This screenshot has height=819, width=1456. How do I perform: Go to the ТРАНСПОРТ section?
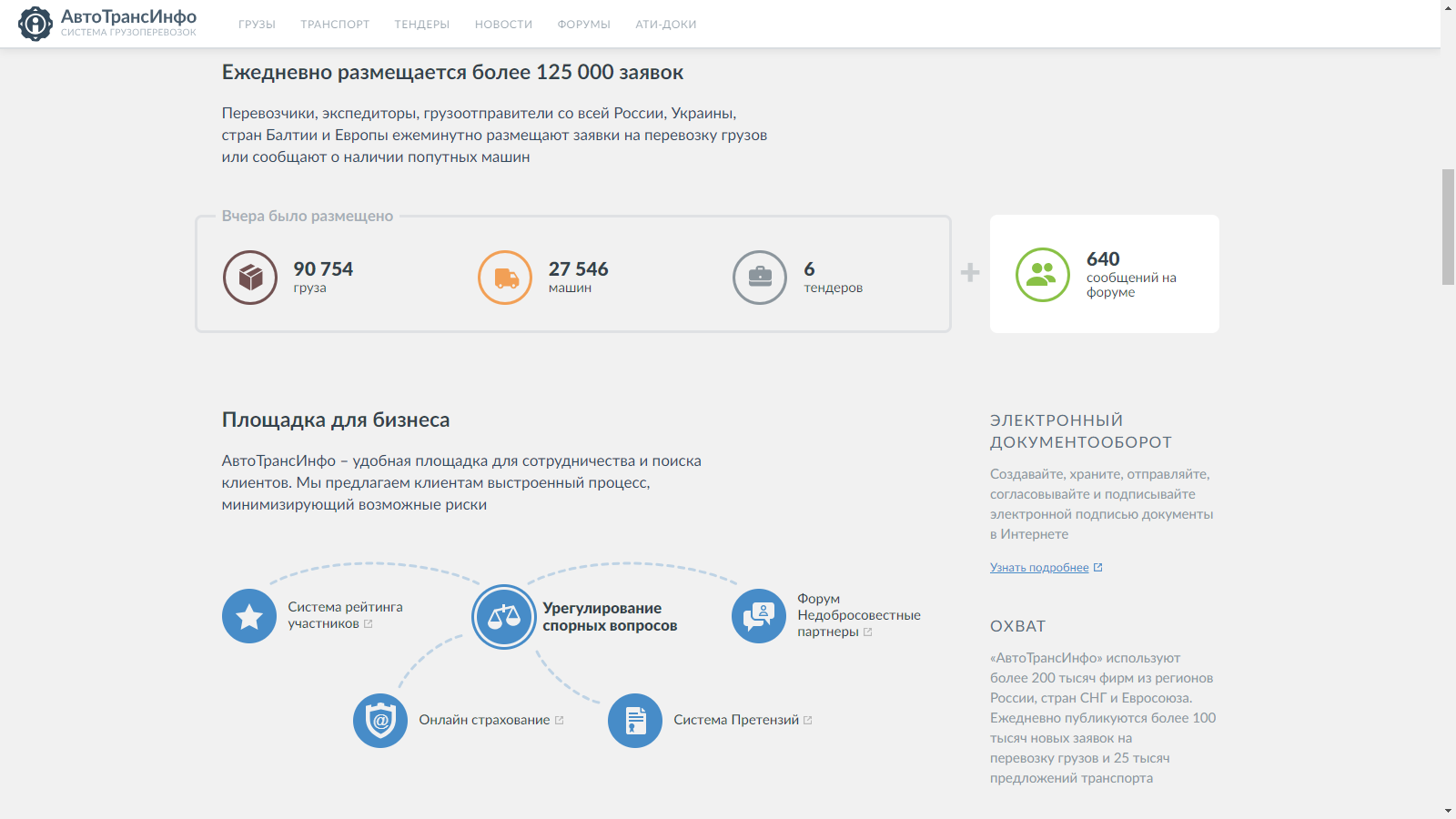pos(335,25)
